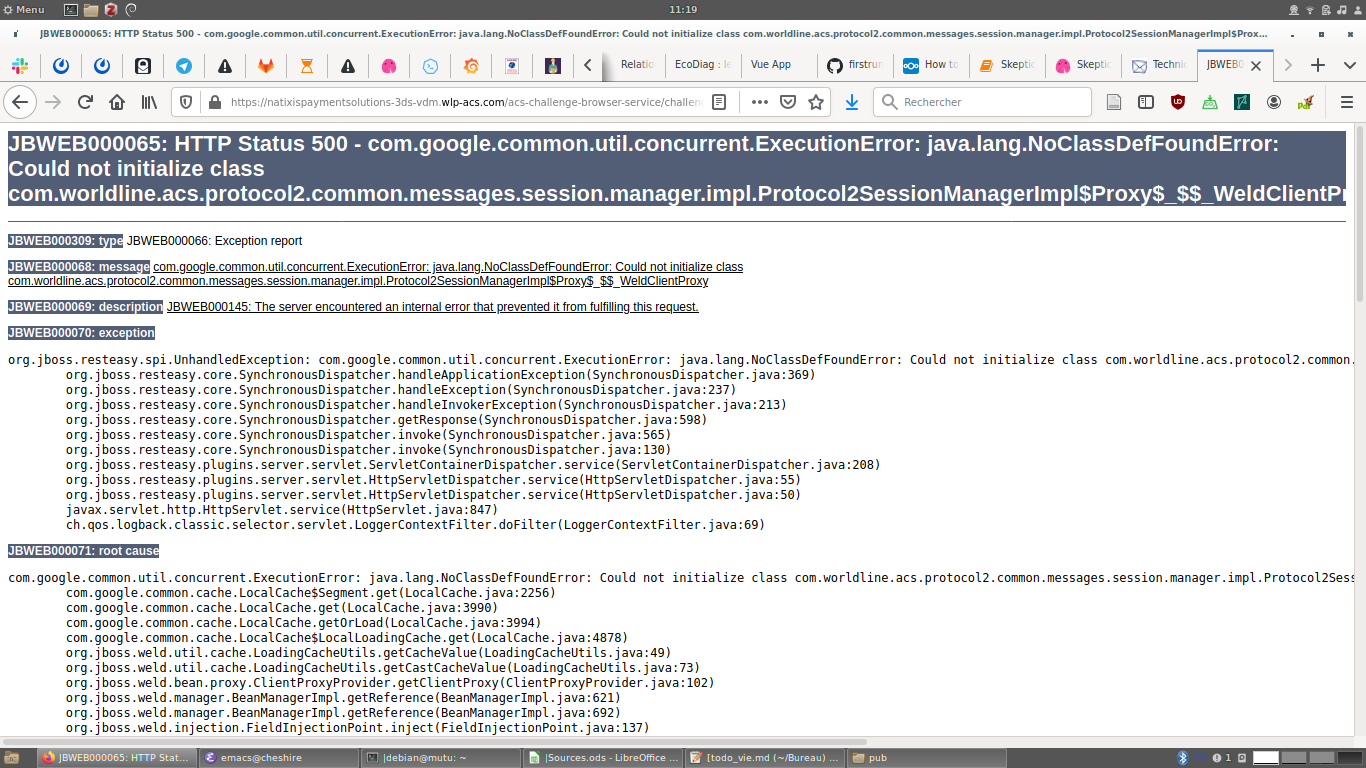Click the LoggerContextFilter.doFilter stack line
This screenshot has height=768, width=1366.
click(415, 525)
